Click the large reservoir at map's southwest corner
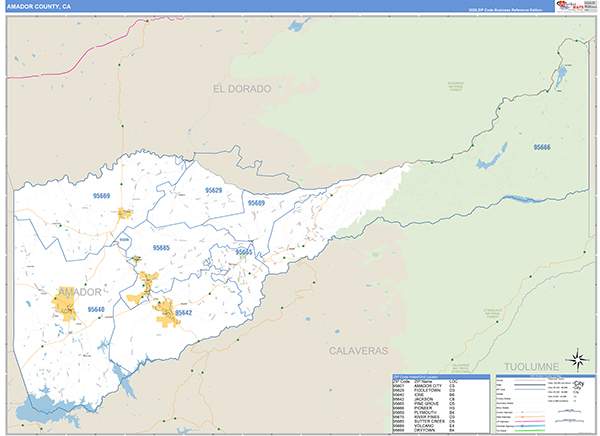Screen dimensions: 600x436 50,408
